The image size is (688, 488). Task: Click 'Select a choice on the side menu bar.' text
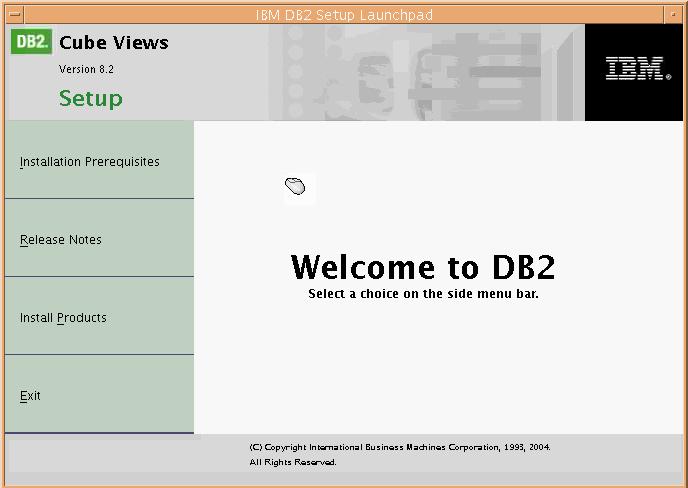tap(423, 294)
